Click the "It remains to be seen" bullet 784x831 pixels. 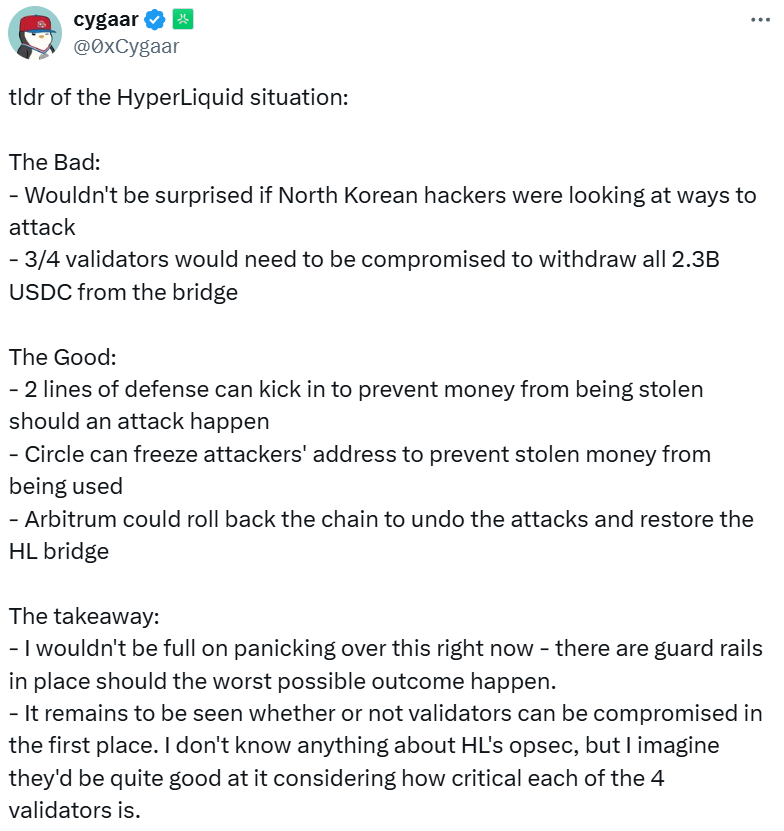(385, 713)
